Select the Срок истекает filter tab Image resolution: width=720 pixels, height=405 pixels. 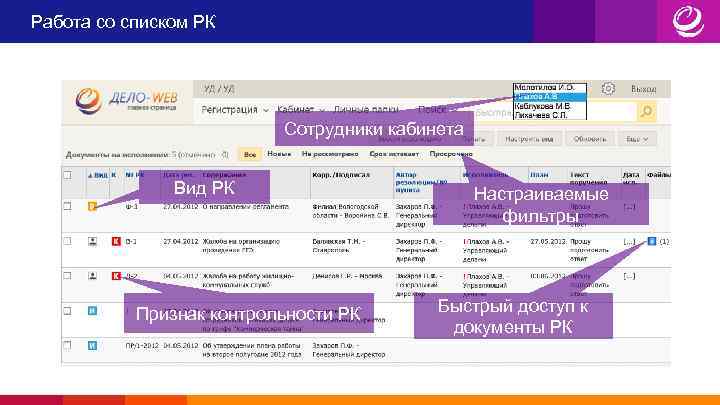pos(394,154)
